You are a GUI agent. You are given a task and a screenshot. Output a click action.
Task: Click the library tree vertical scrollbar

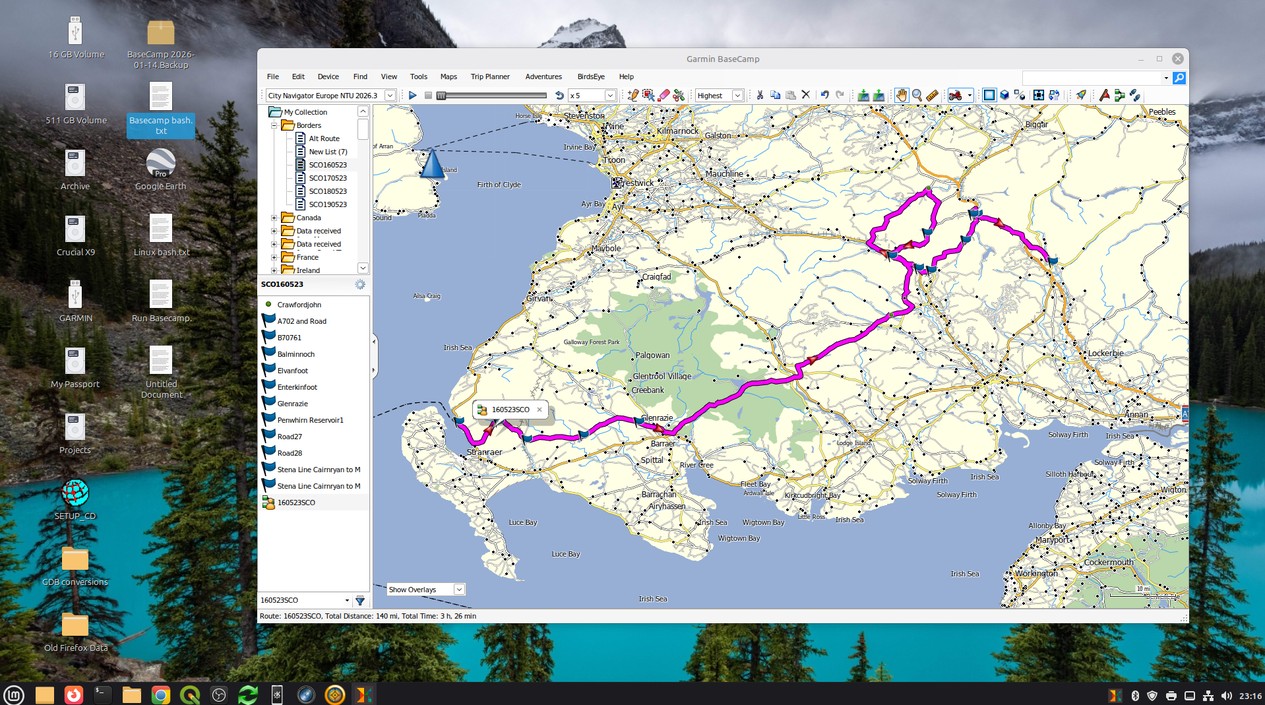point(363,128)
